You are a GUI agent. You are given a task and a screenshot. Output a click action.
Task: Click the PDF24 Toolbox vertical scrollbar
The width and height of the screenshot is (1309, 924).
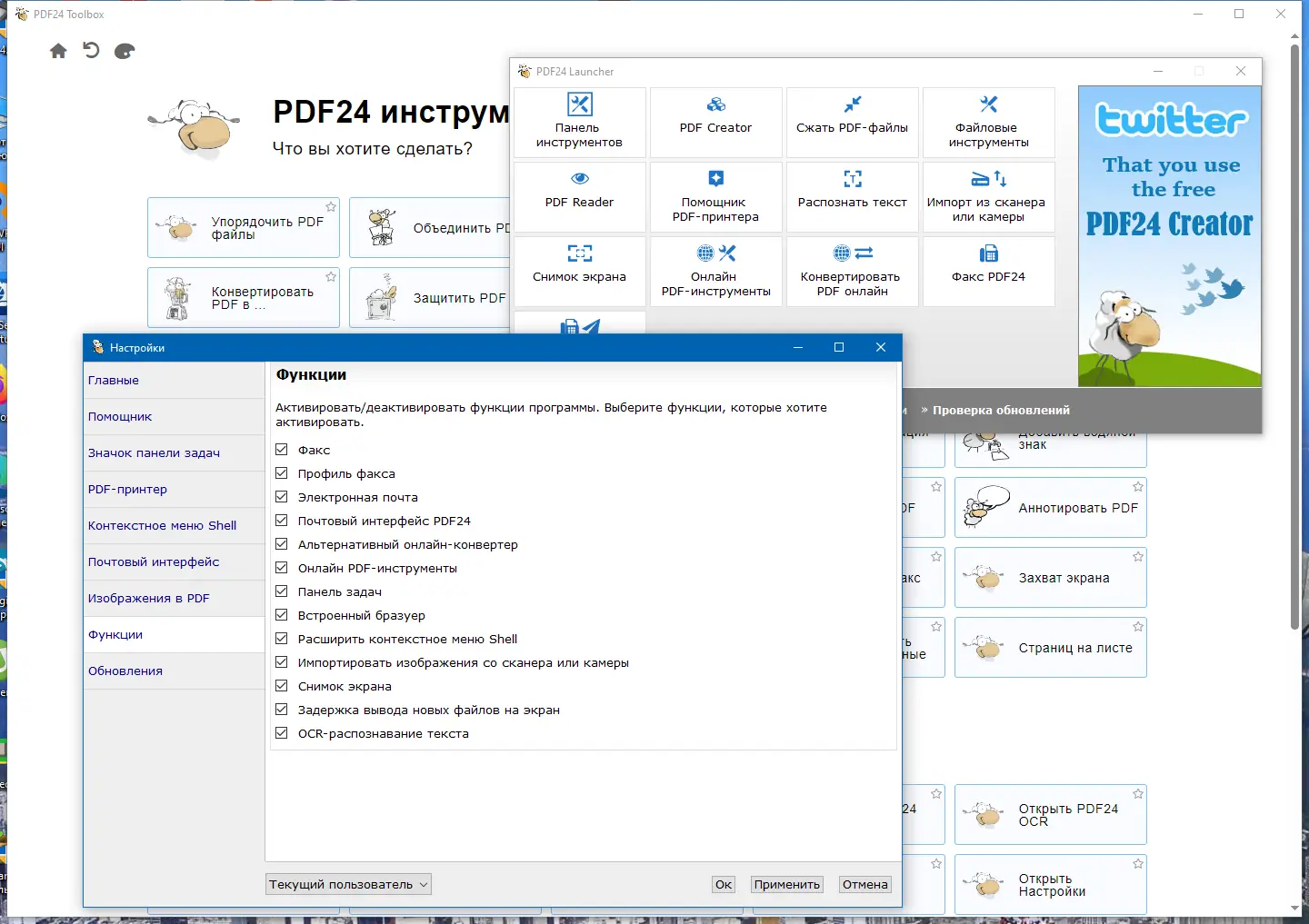click(x=1294, y=336)
